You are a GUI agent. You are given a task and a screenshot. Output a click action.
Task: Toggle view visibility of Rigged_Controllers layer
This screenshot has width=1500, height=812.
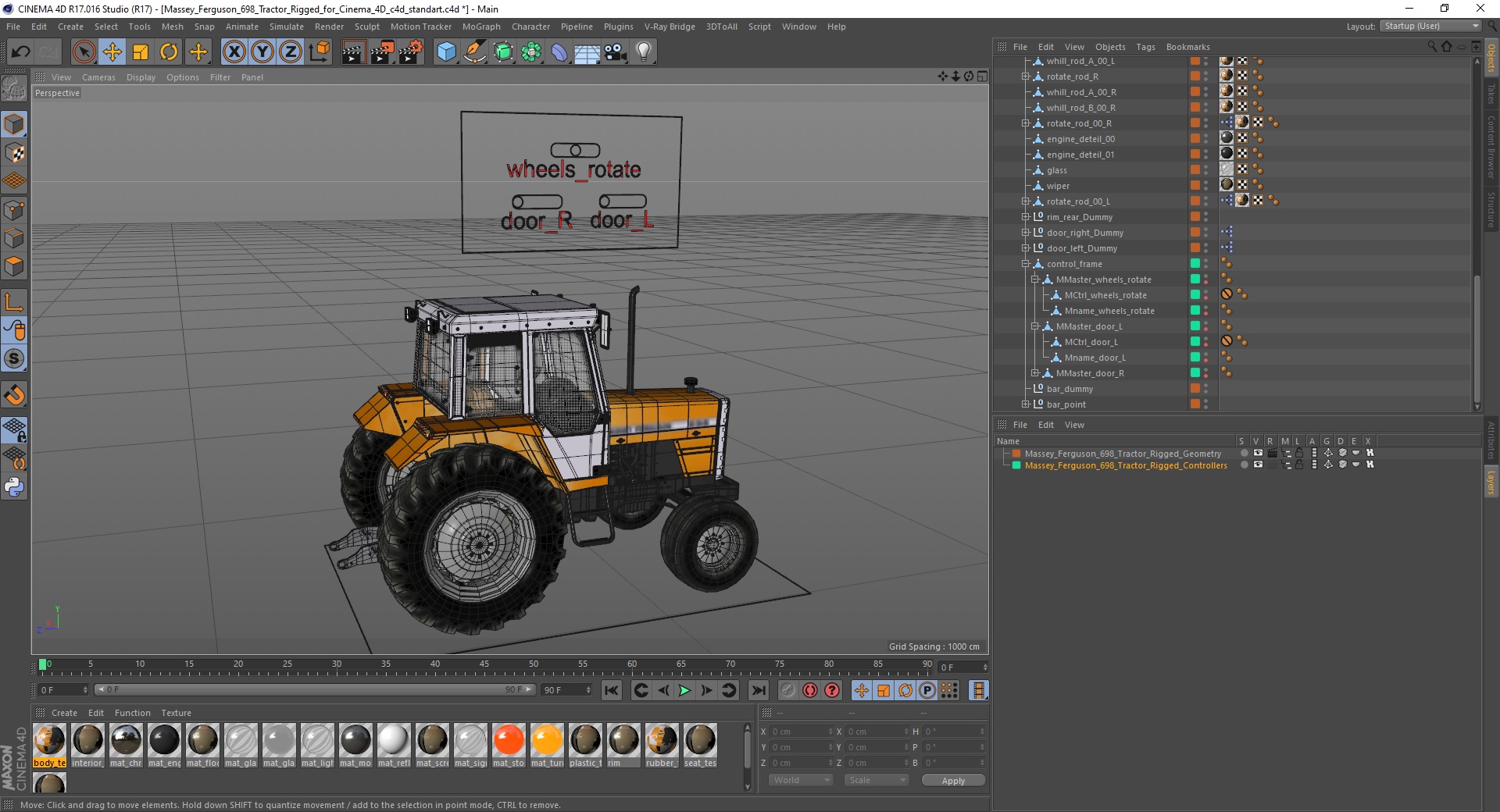(x=1258, y=465)
